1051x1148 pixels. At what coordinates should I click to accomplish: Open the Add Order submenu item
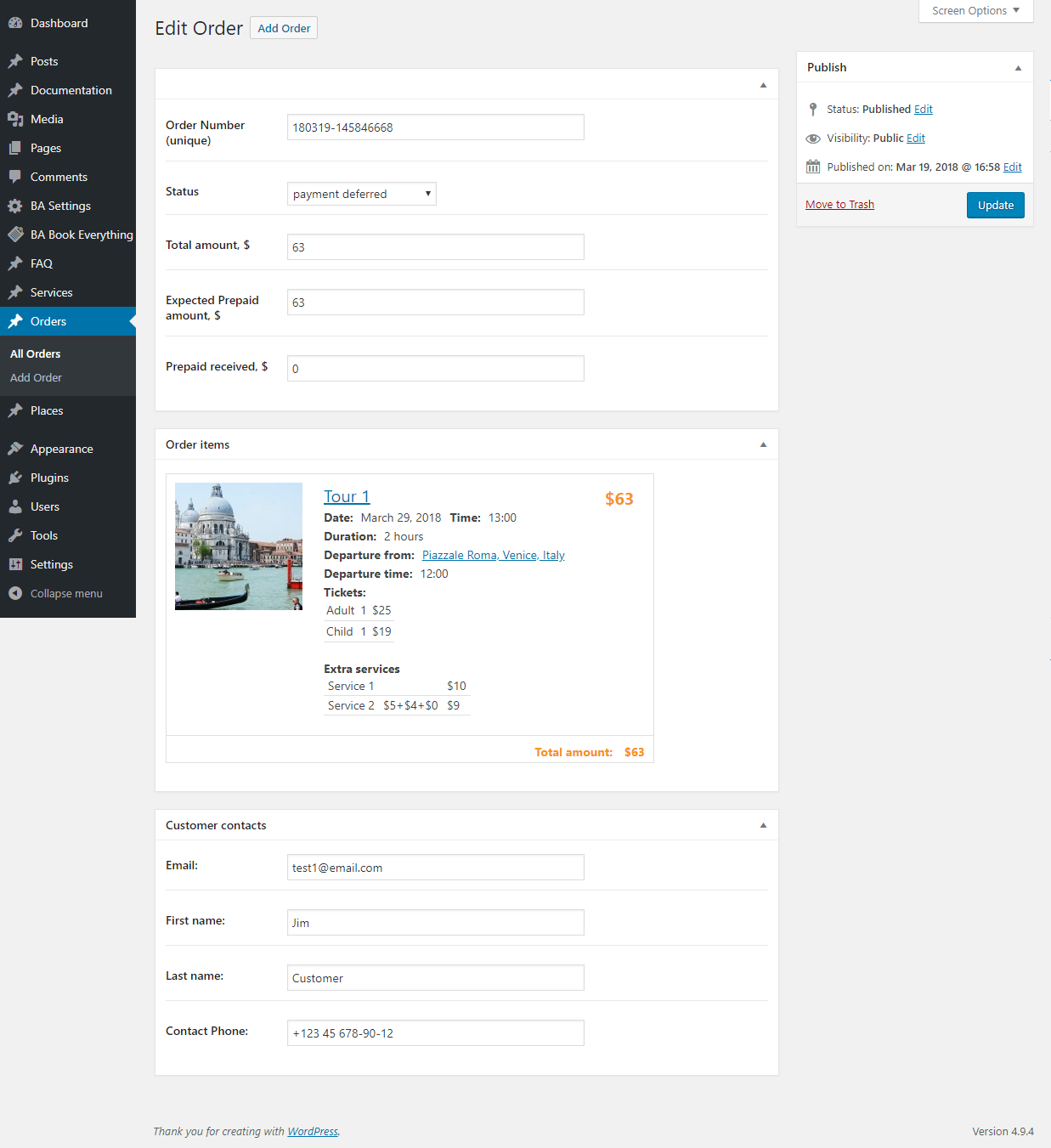coord(36,377)
